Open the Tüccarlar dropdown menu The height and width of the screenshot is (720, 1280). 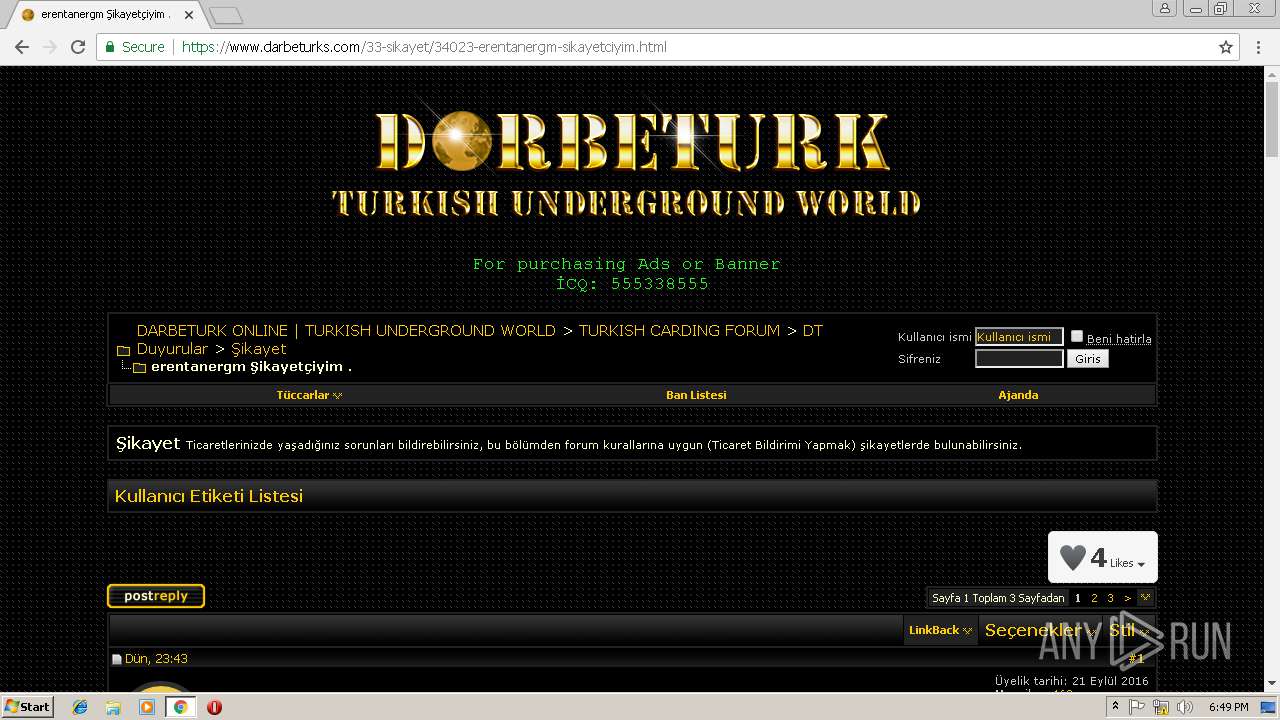tap(309, 395)
